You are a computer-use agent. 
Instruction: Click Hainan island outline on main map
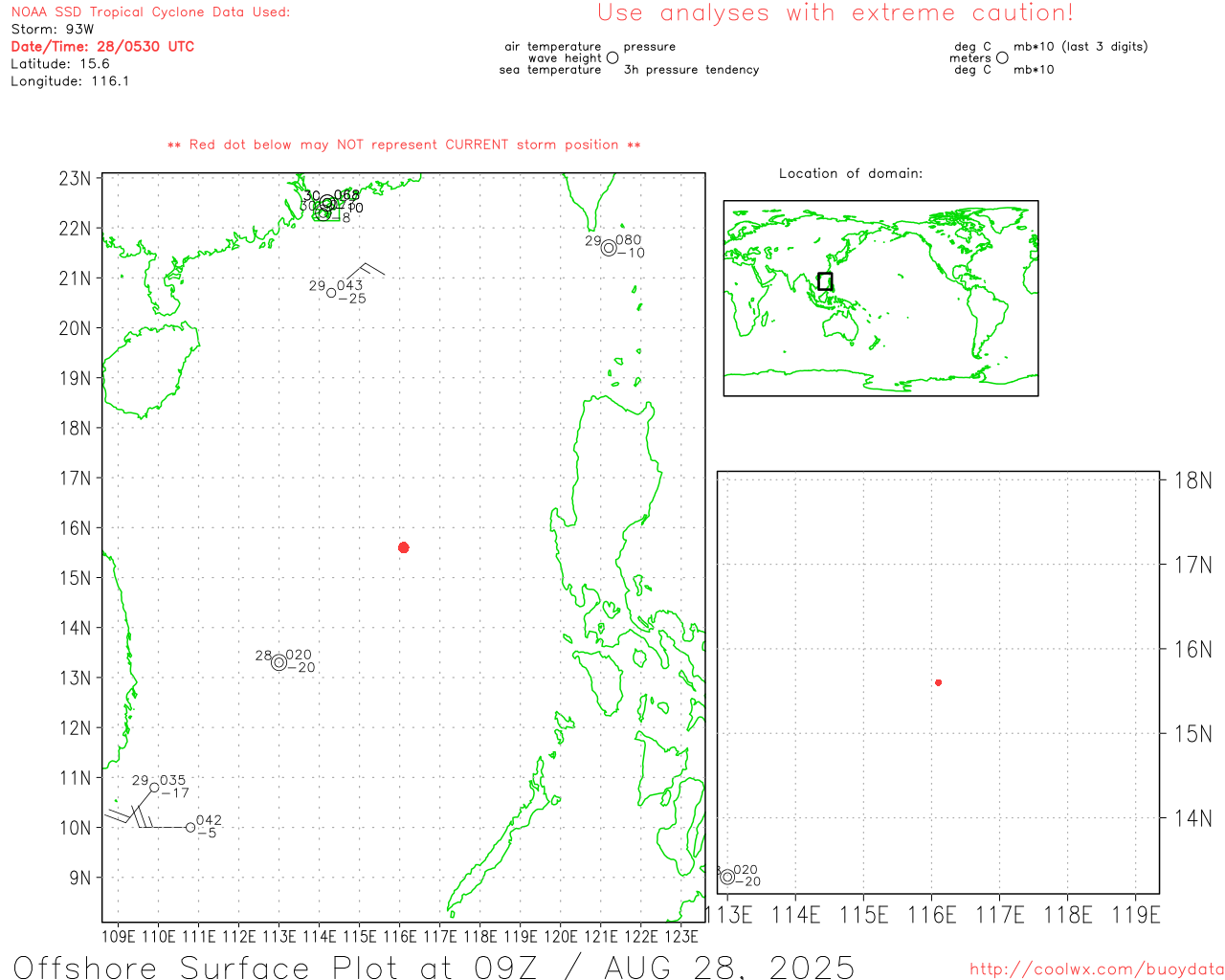pos(153,368)
